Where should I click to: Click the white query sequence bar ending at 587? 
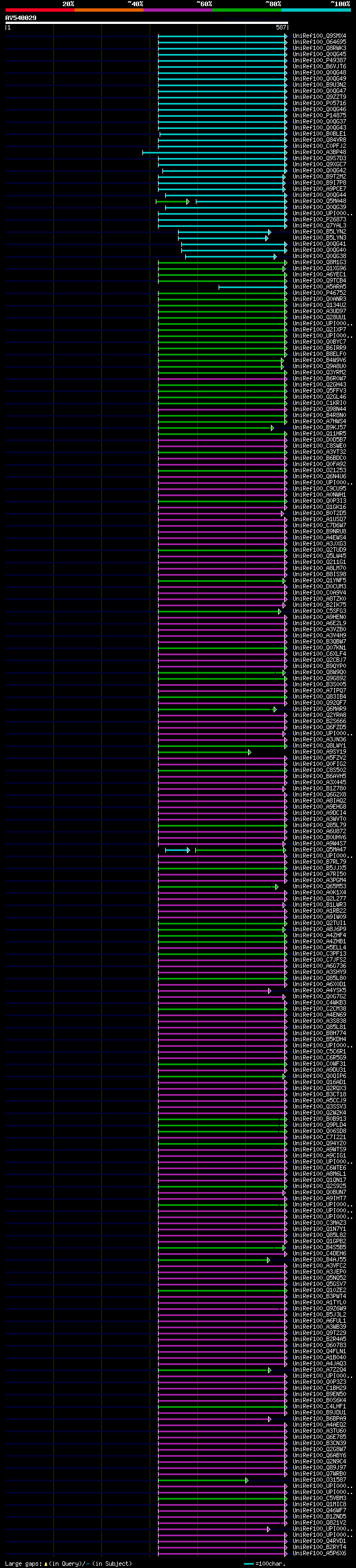(147, 23)
